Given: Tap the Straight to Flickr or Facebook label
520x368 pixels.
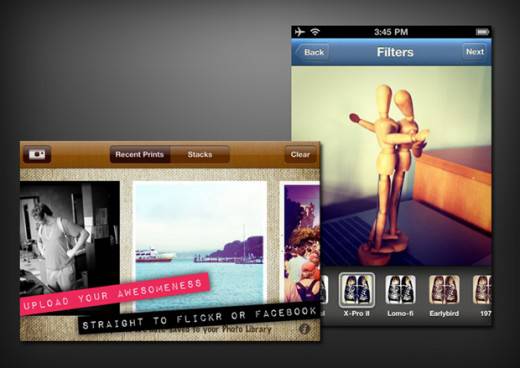Looking at the screenshot, I should tap(199, 318).
